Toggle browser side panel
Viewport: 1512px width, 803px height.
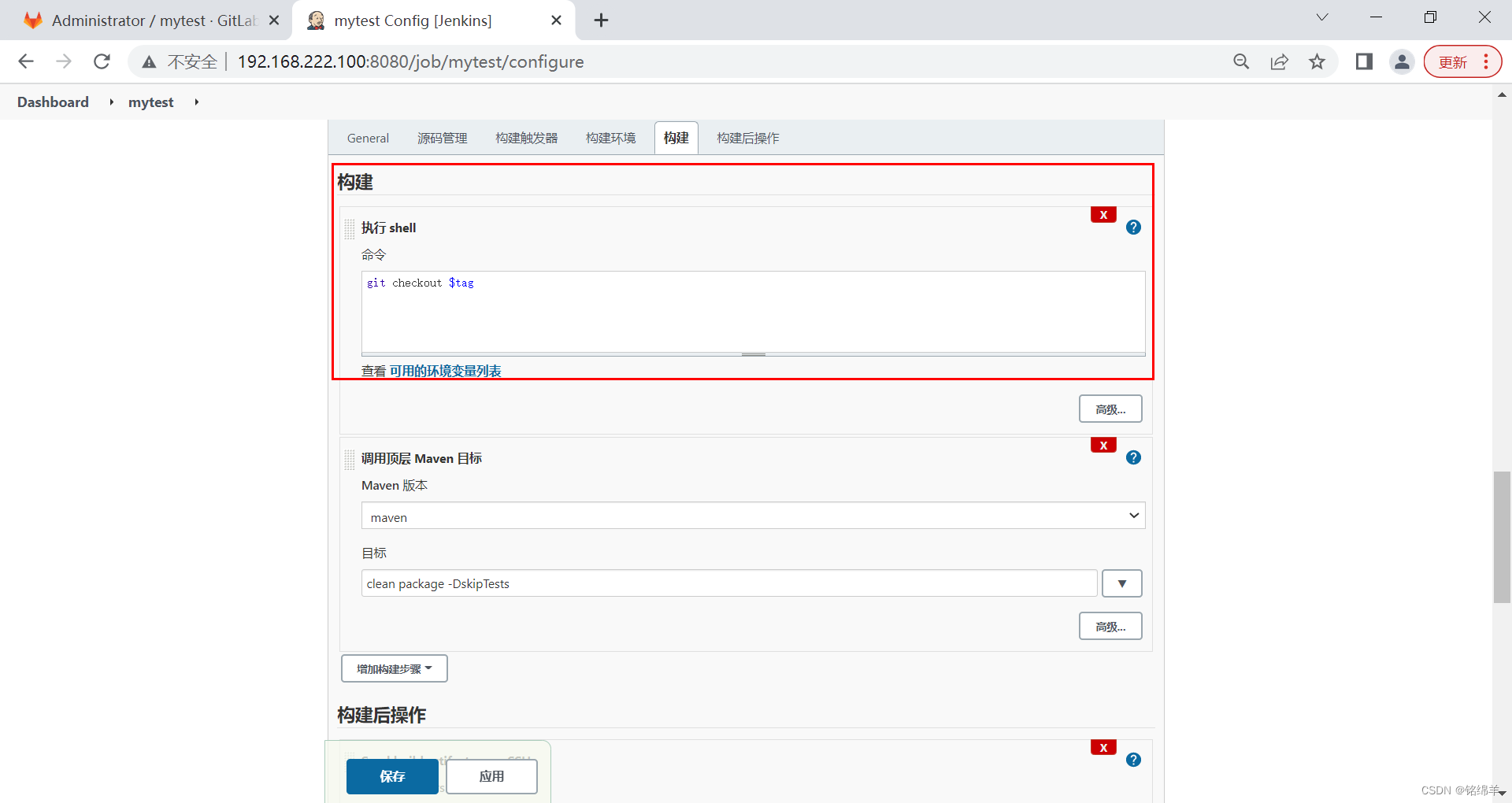(1365, 61)
